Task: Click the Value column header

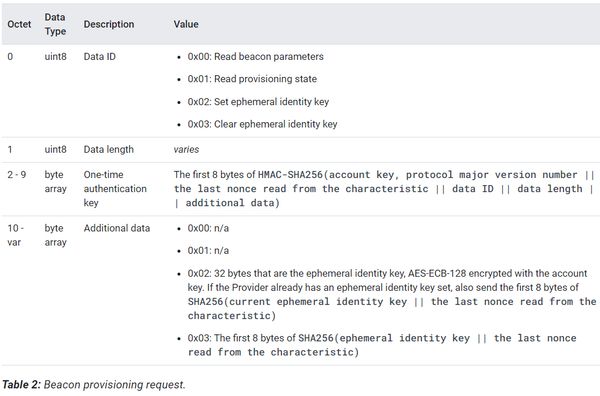Action: pyautogui.click(x=186, y=24)
